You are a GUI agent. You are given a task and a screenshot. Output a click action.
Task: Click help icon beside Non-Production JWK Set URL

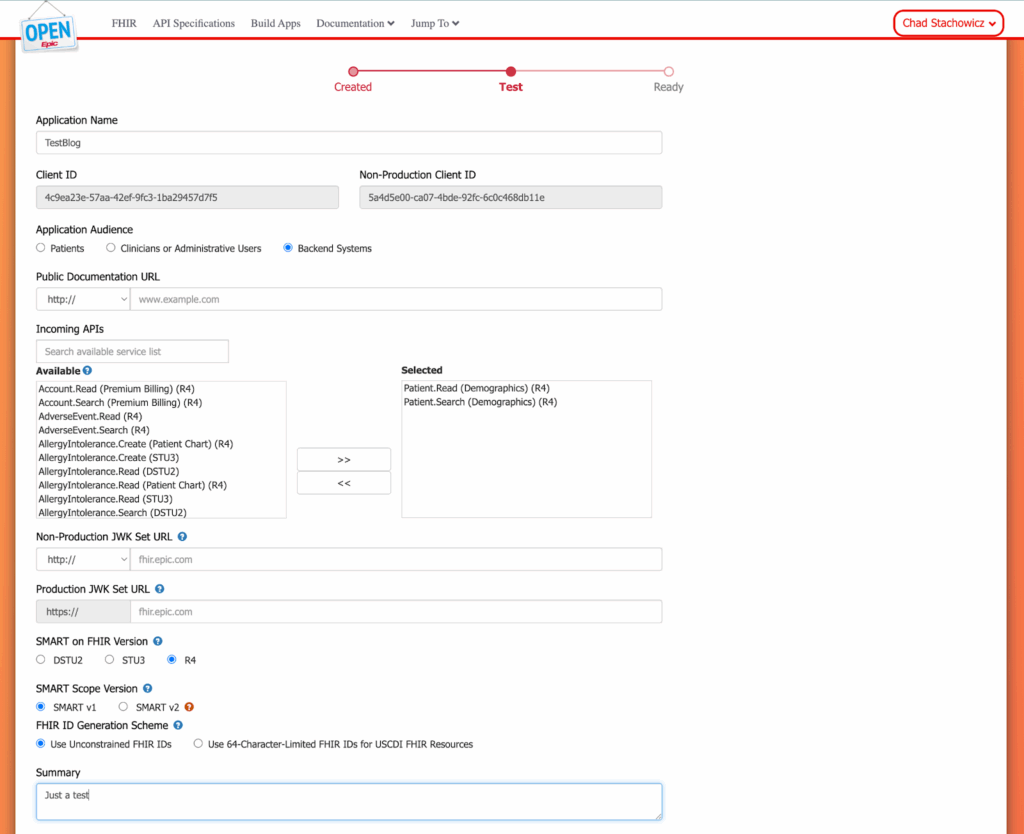[182, 537]
